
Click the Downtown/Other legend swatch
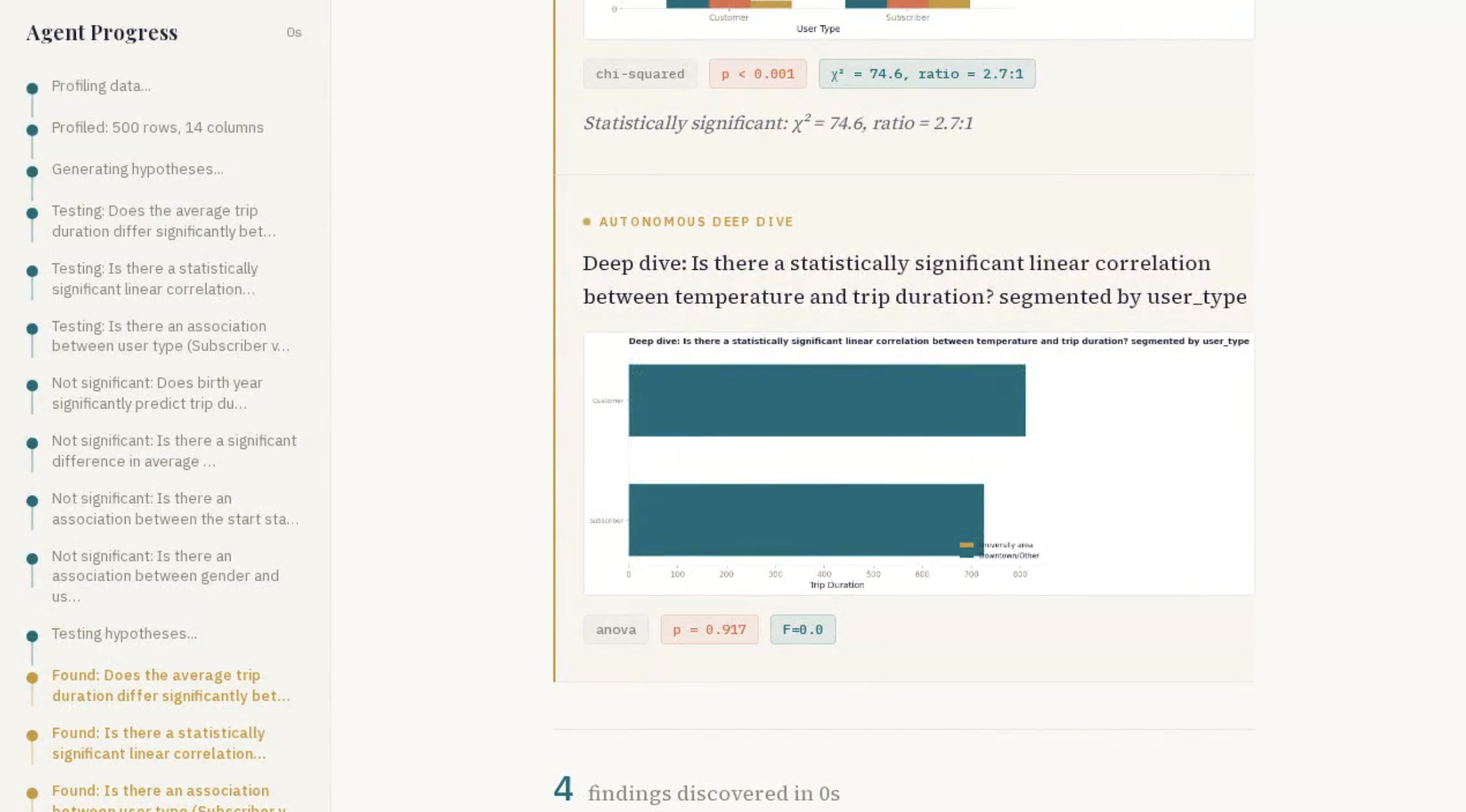coord(966,555)
